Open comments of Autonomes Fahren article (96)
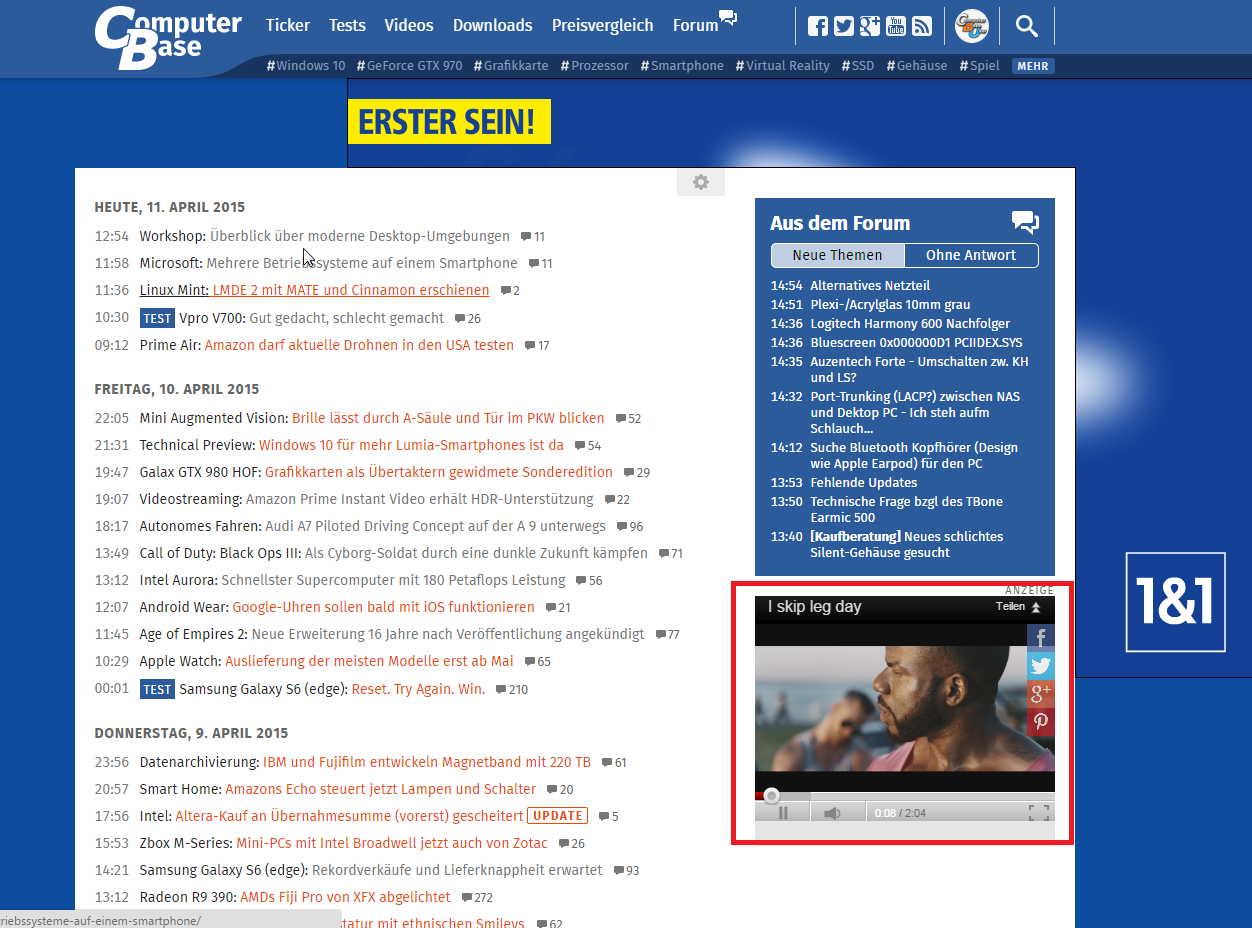The image size is (1252, 928). click(630, 527)
